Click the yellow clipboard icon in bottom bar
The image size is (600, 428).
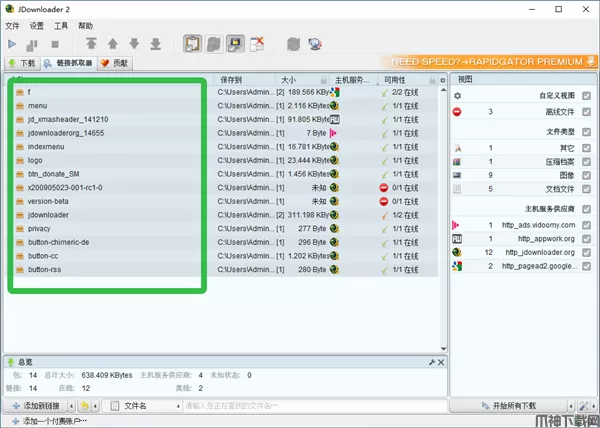click(85, 406)
